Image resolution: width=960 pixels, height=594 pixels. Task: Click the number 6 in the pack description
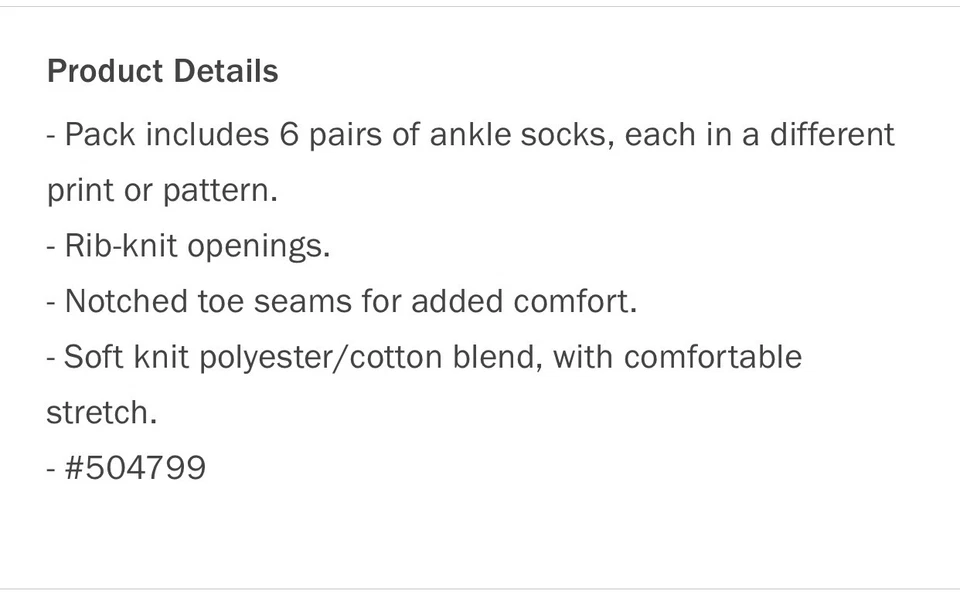[289, 135]
